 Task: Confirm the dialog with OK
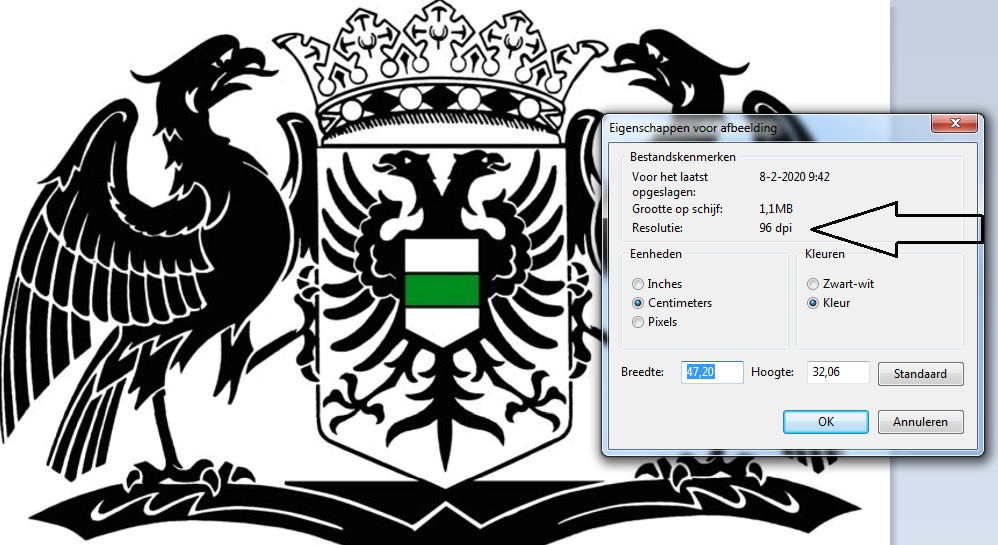pos(825,422)
